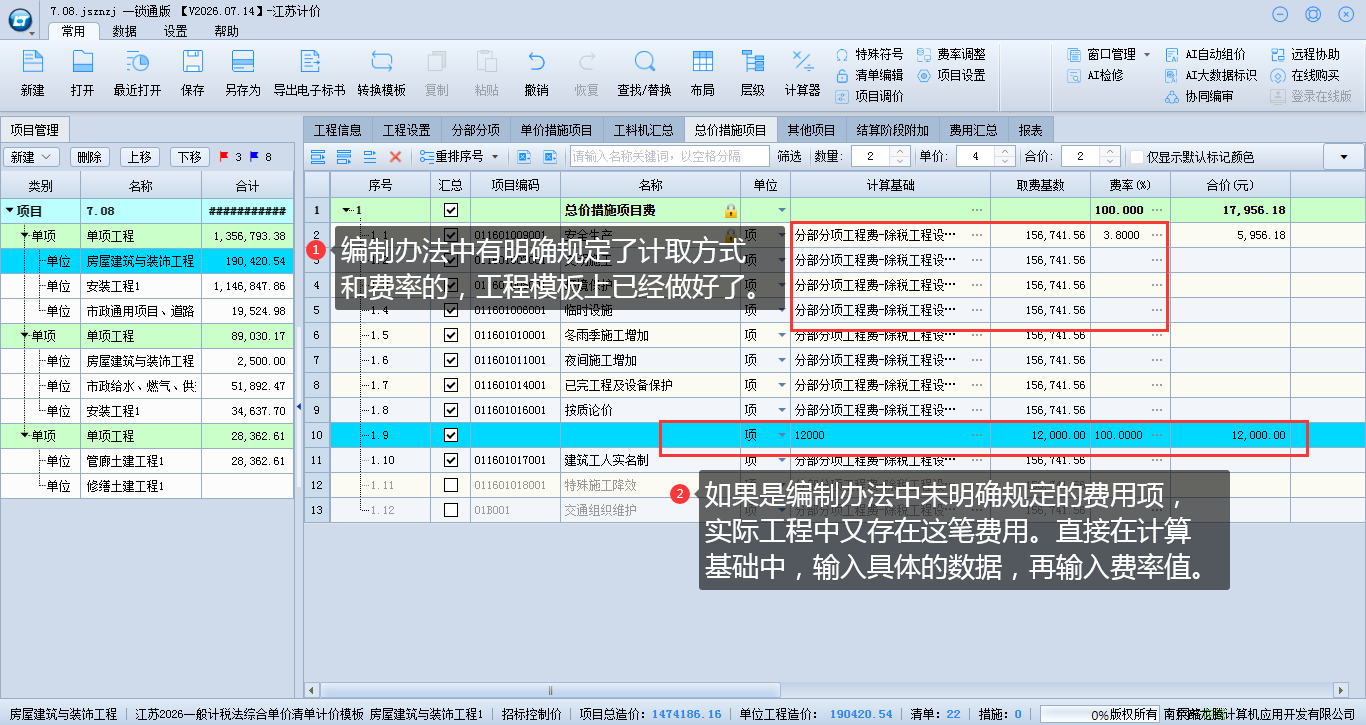Click the 撤销 undo icon
This screenshot has width=1366, height=725.
[x=537, y=61]
